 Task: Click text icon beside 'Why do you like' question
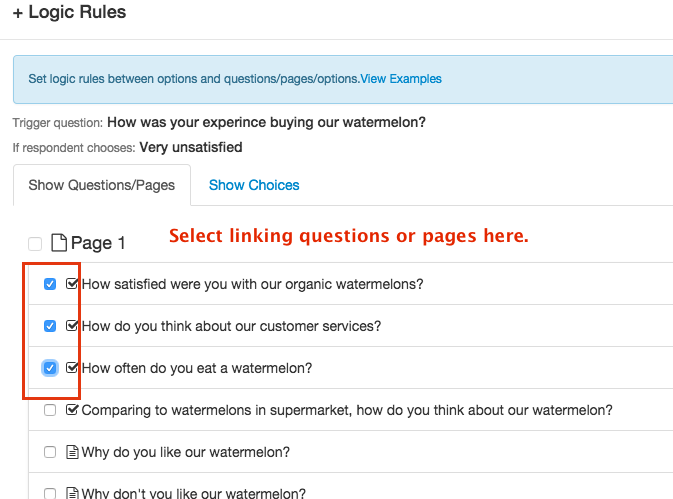tap(72, 452)
